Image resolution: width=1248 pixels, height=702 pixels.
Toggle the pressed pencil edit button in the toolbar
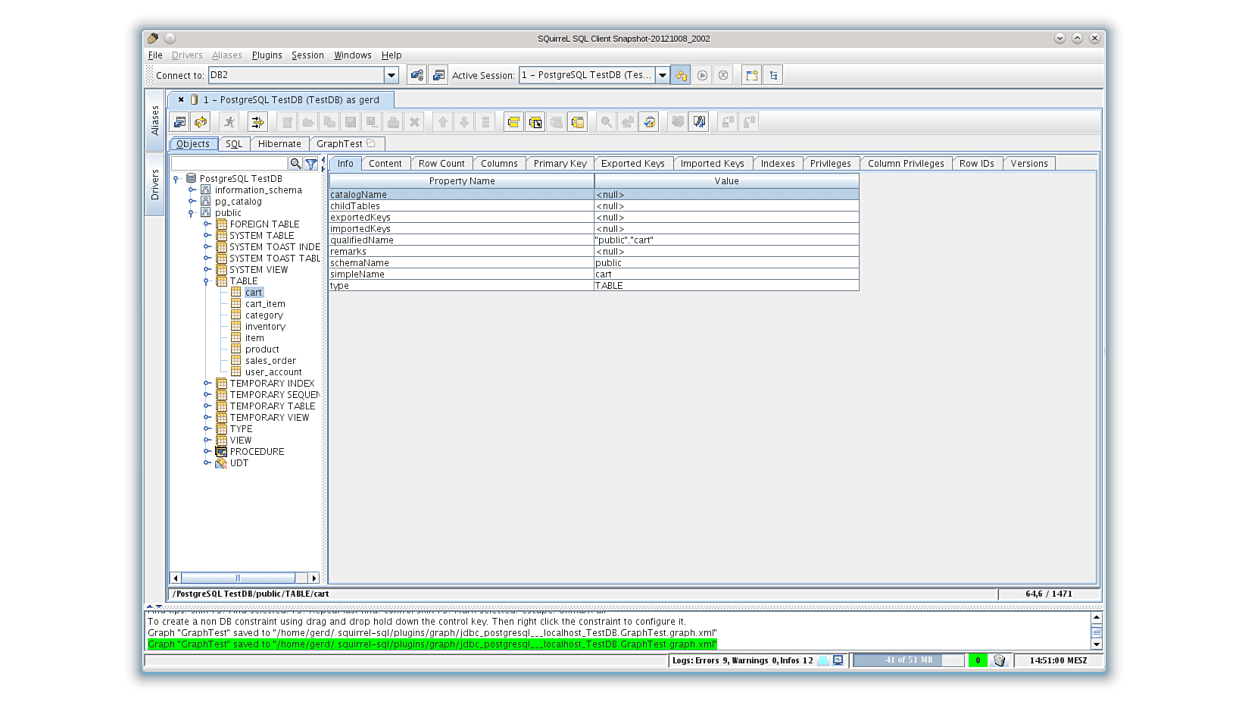point(698,121)
